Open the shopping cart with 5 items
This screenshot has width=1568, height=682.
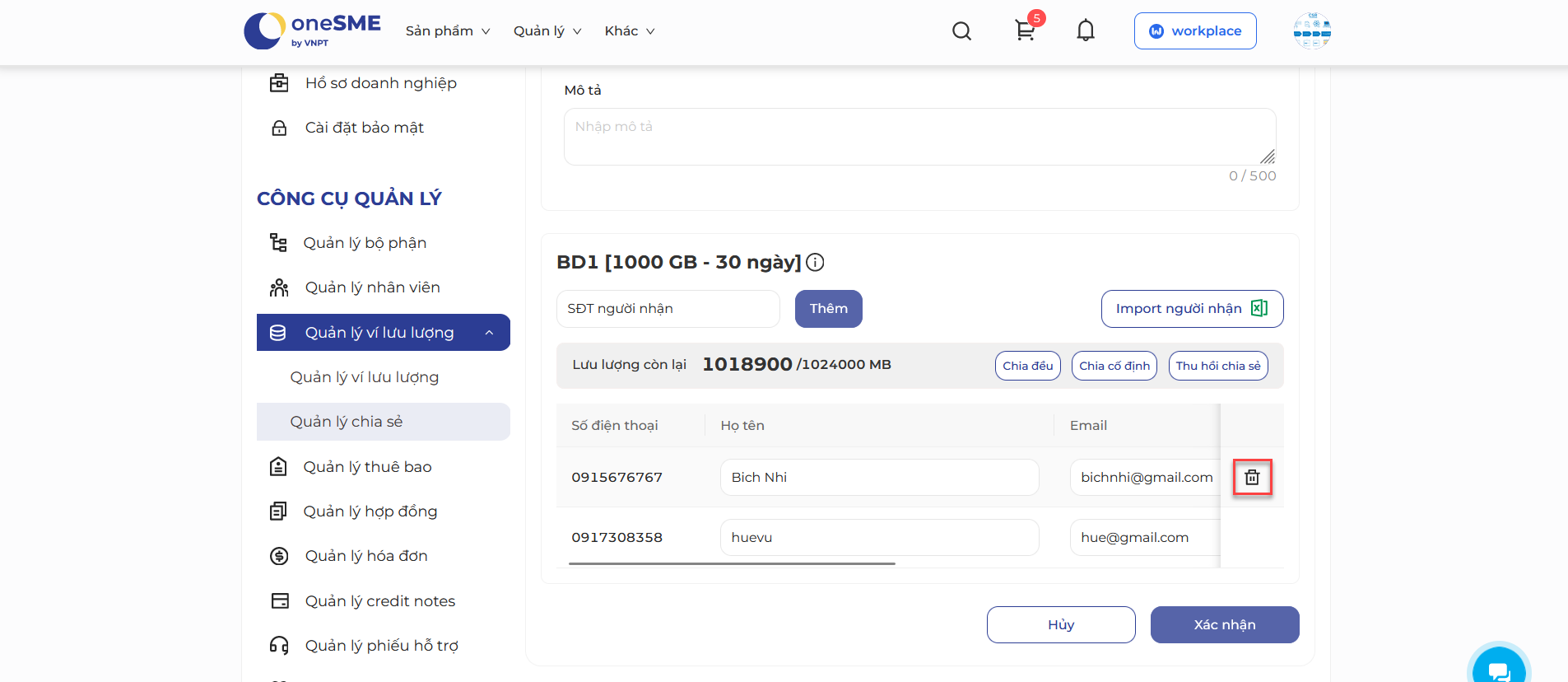[1026, 30]
